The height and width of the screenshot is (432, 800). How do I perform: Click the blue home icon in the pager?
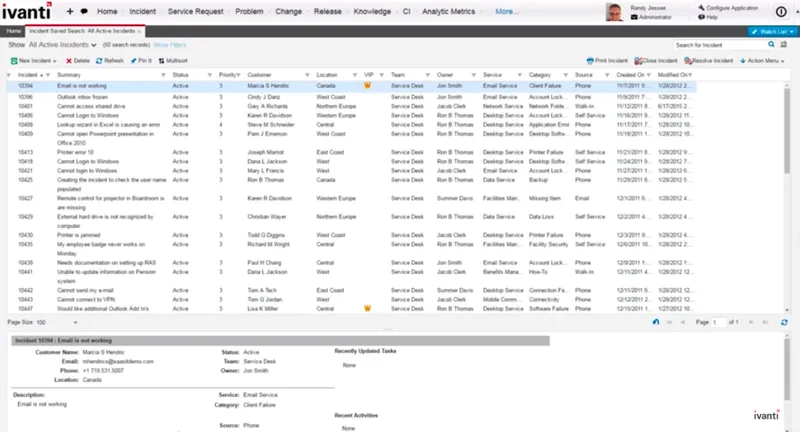coord(656,322)
